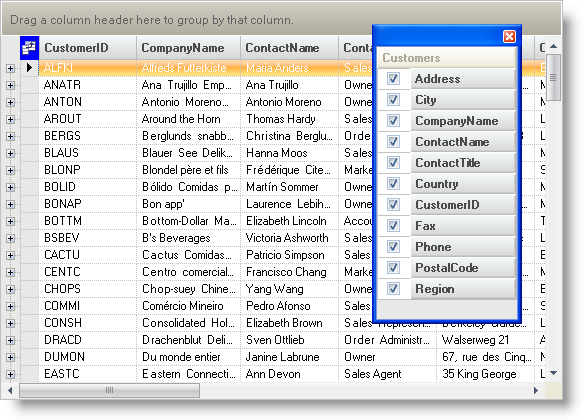Click the PostalCode button in column chooser

[463, 268]
